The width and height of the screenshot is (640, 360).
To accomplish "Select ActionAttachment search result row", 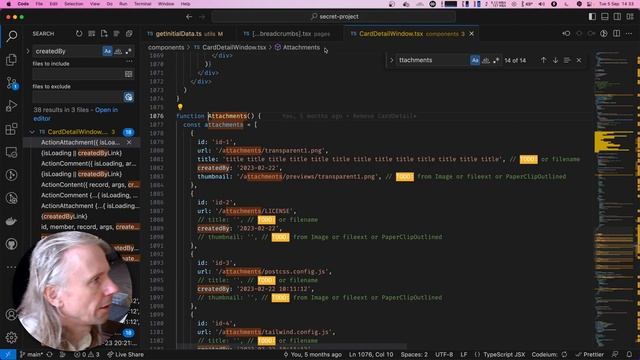I will click(x=81, y=142).
